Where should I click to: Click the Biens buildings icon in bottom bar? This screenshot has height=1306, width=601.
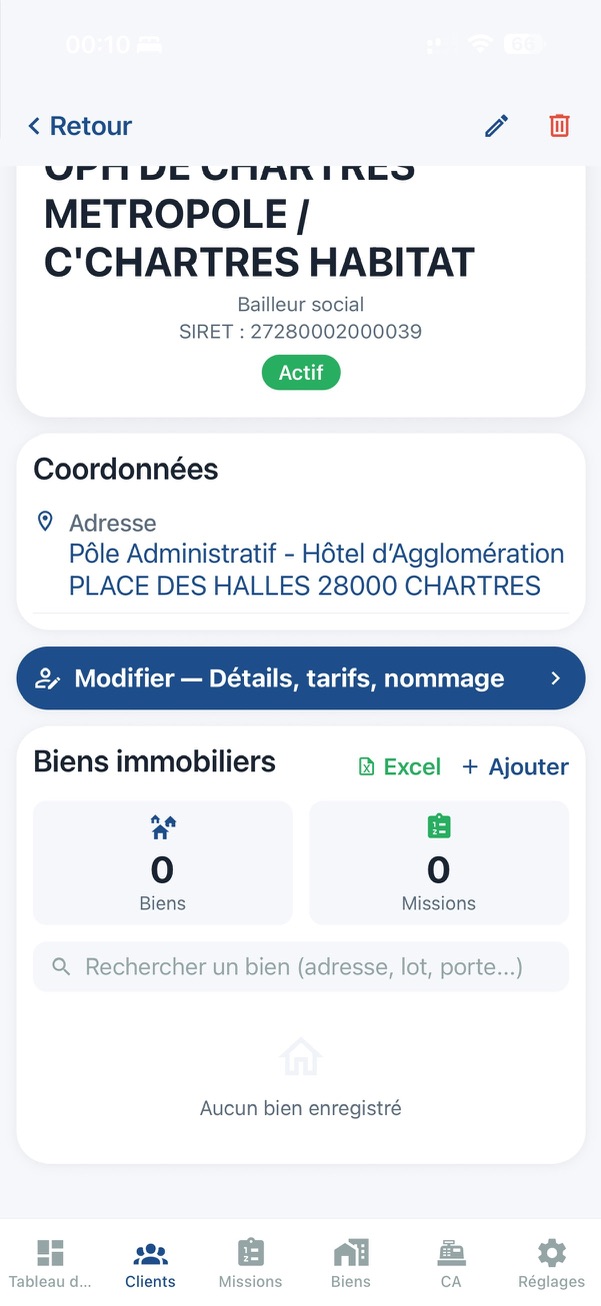click(350, 1252)
